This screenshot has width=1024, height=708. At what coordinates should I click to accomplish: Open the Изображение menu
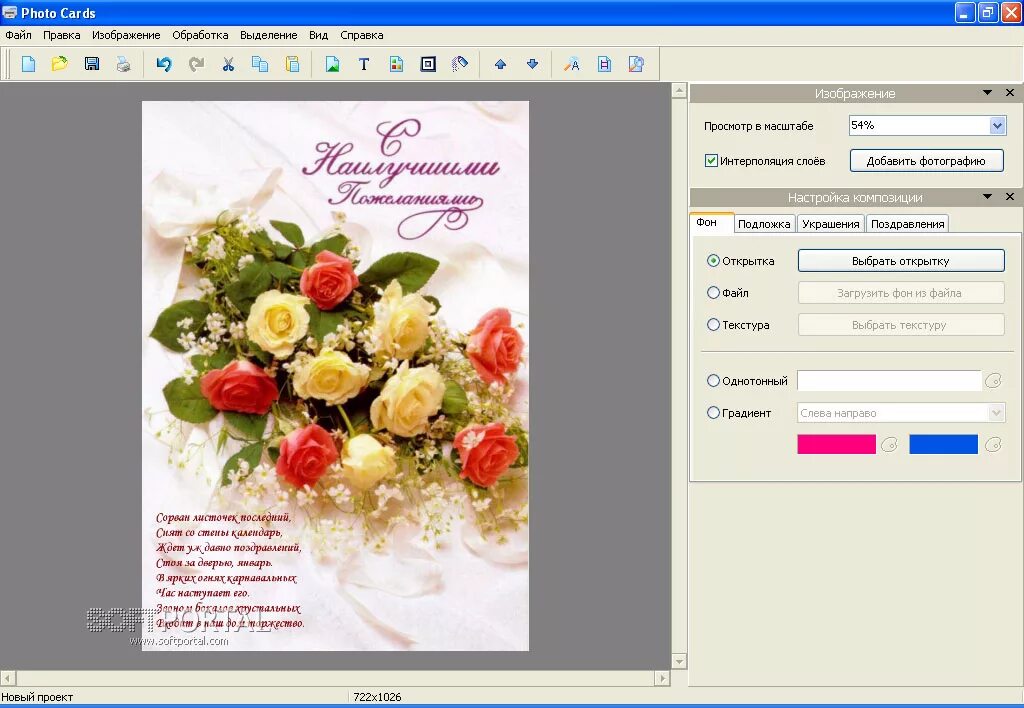coord(126,35)
